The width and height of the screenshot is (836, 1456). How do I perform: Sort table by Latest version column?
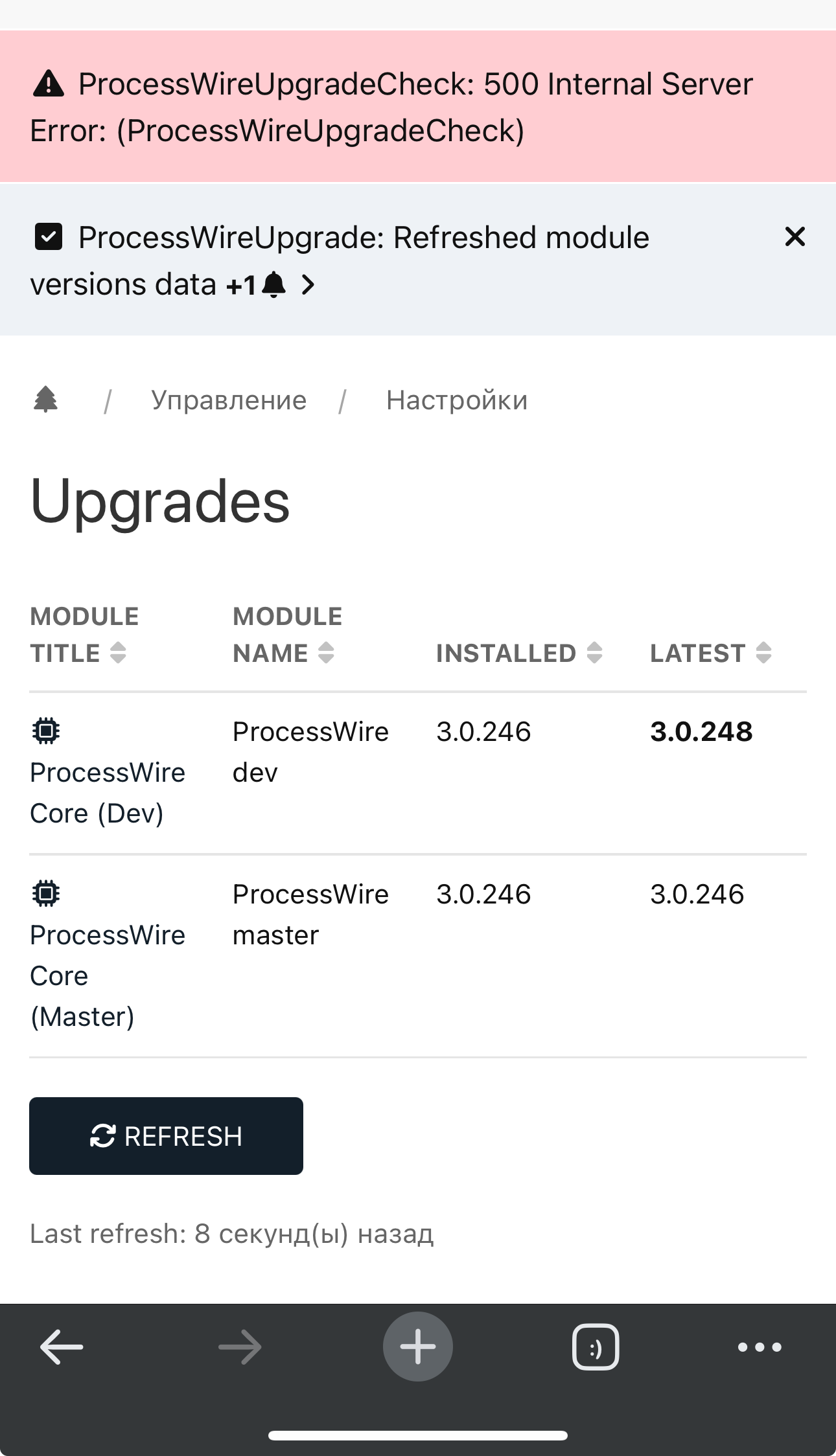710,653
